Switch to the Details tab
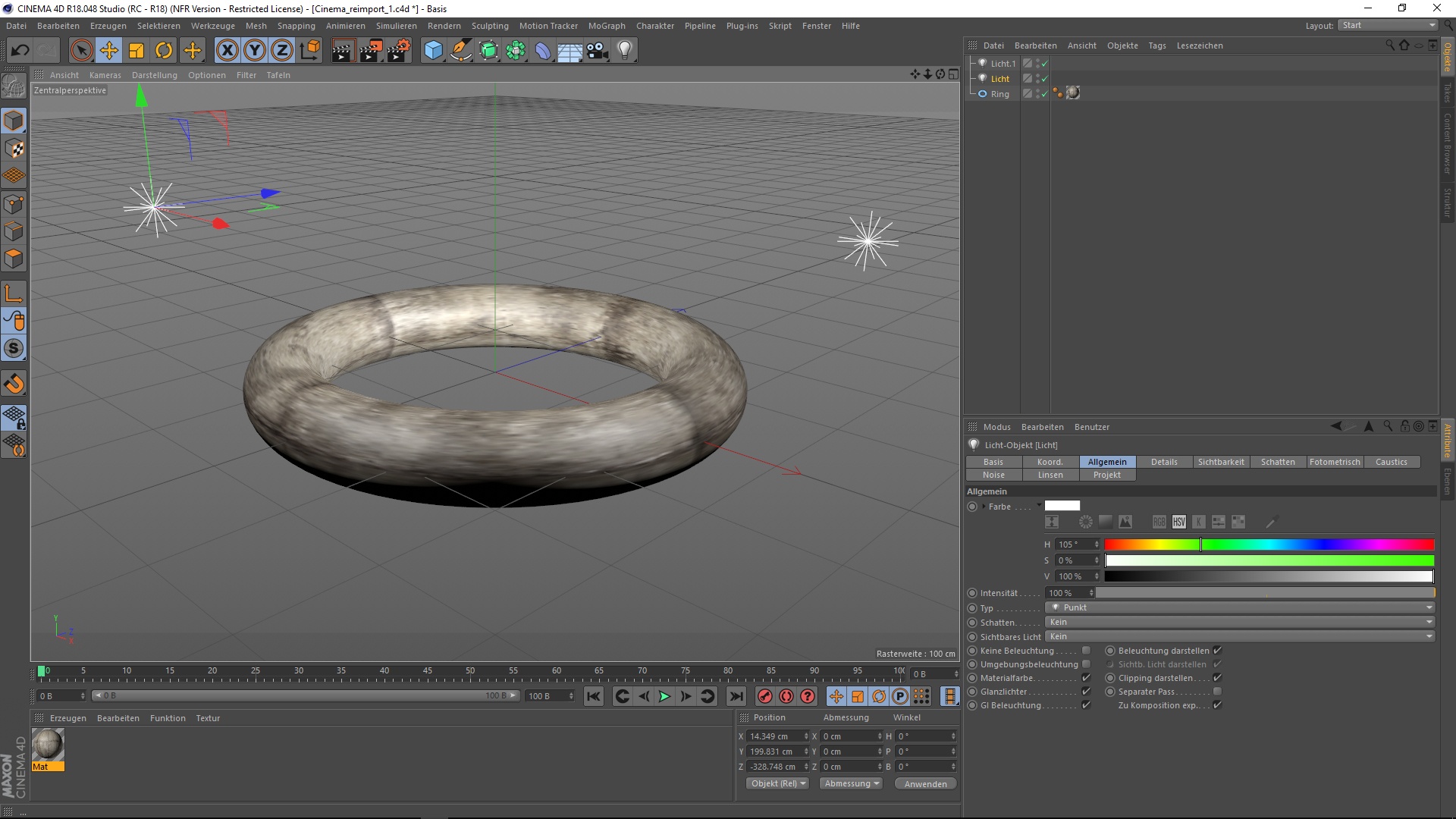The height and width of the screenshot is (819, 1456). point(1164,462)
